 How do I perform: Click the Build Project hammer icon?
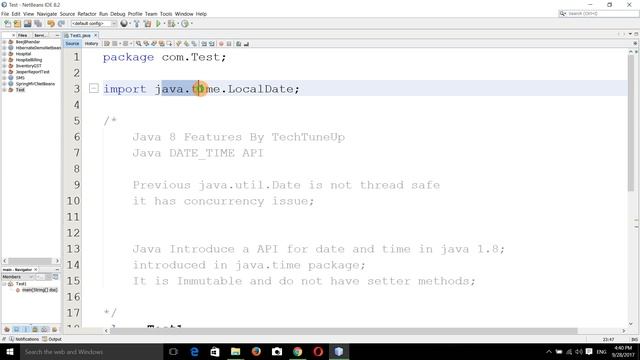(137, 24)
